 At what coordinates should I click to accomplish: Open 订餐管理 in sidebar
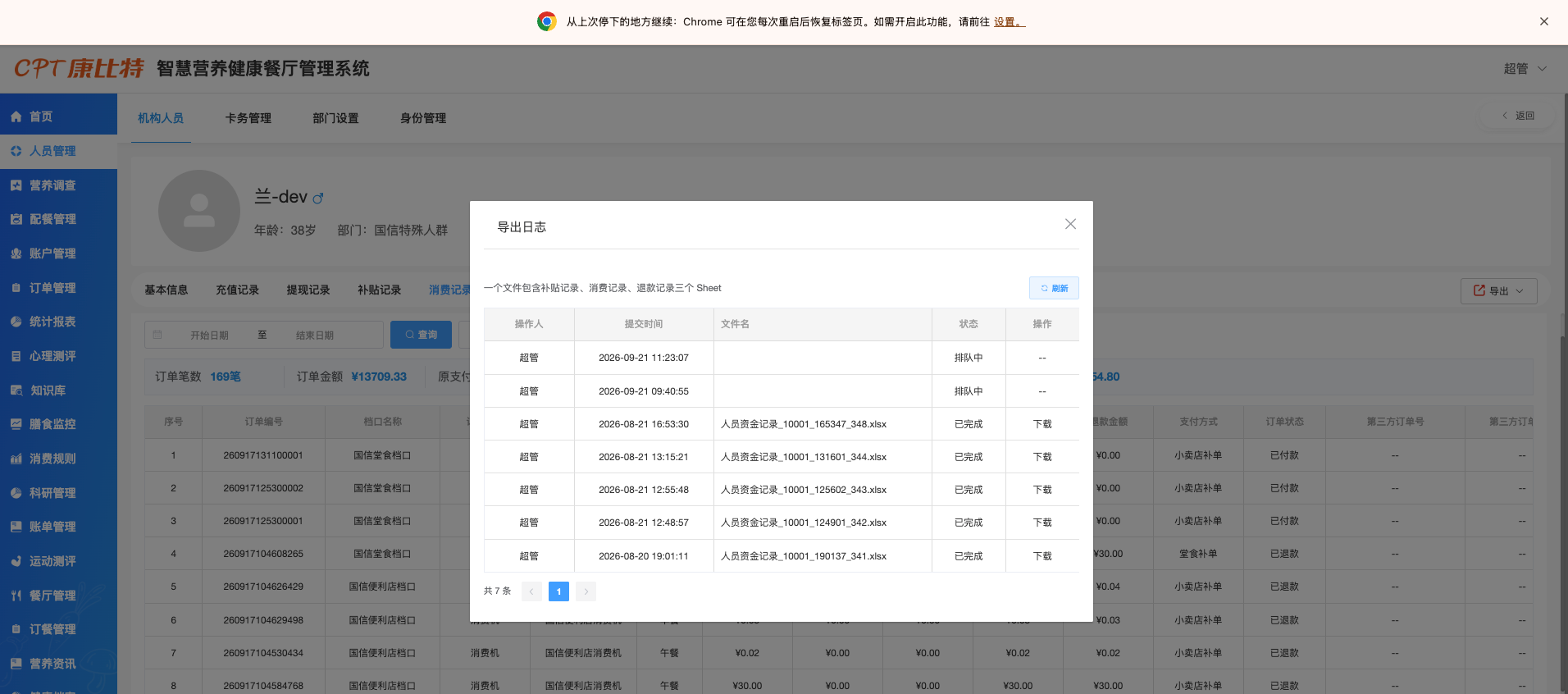[x=58, y=629]
